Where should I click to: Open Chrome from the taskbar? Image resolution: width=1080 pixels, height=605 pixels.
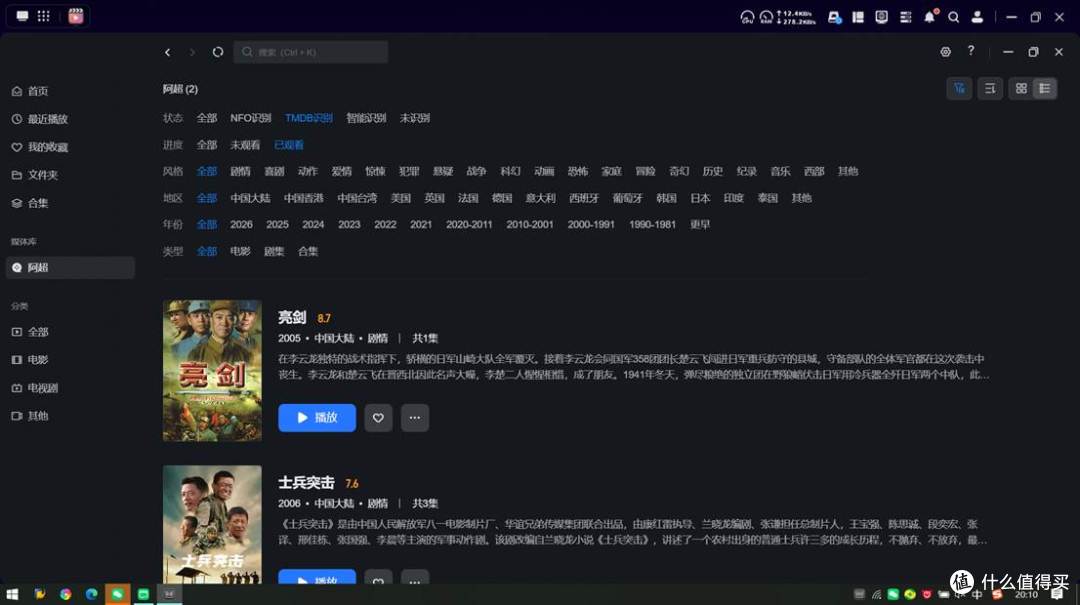click(x=65, y=594)
